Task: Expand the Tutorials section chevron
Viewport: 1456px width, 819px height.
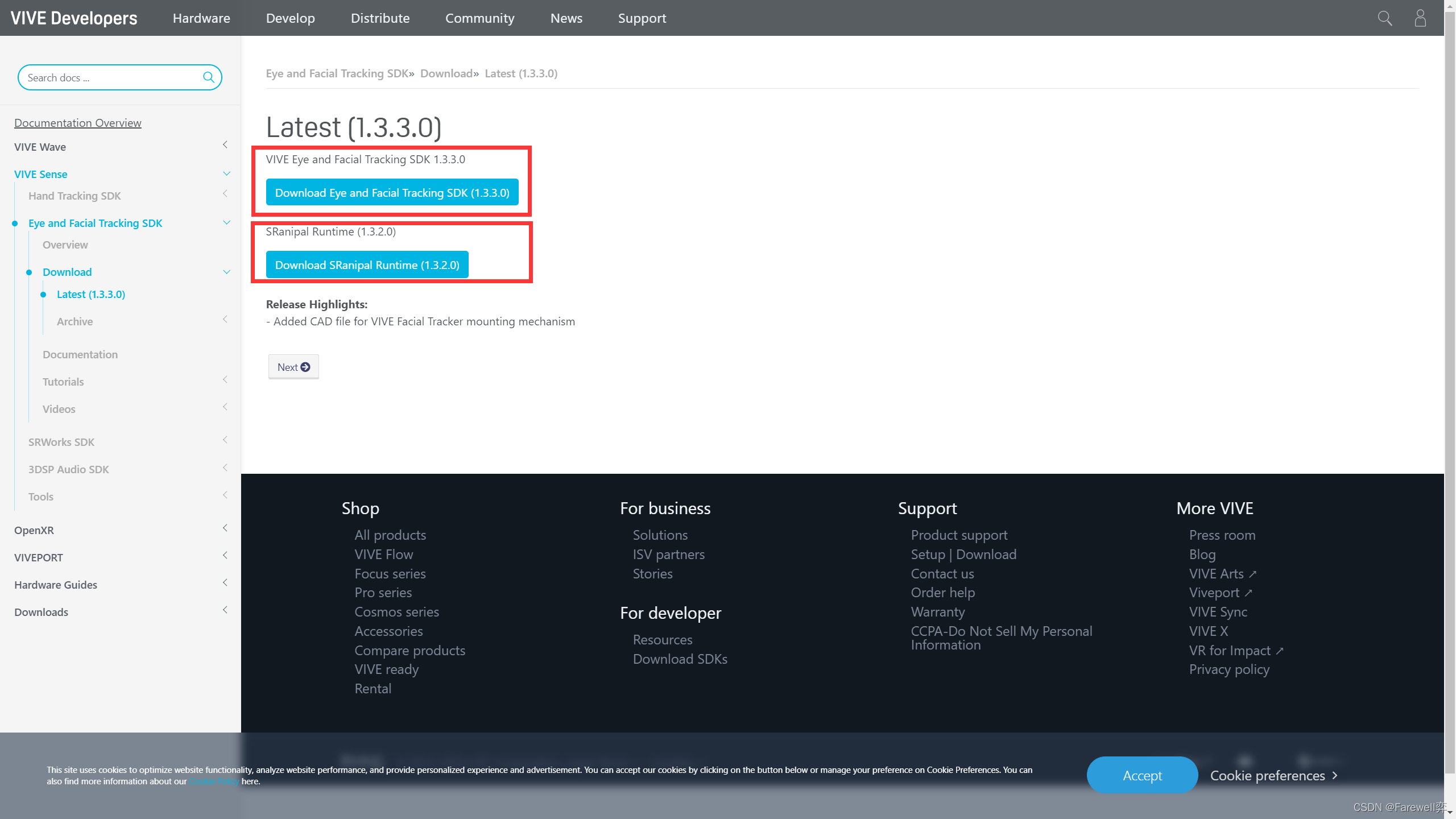Action: pos(225,380)
